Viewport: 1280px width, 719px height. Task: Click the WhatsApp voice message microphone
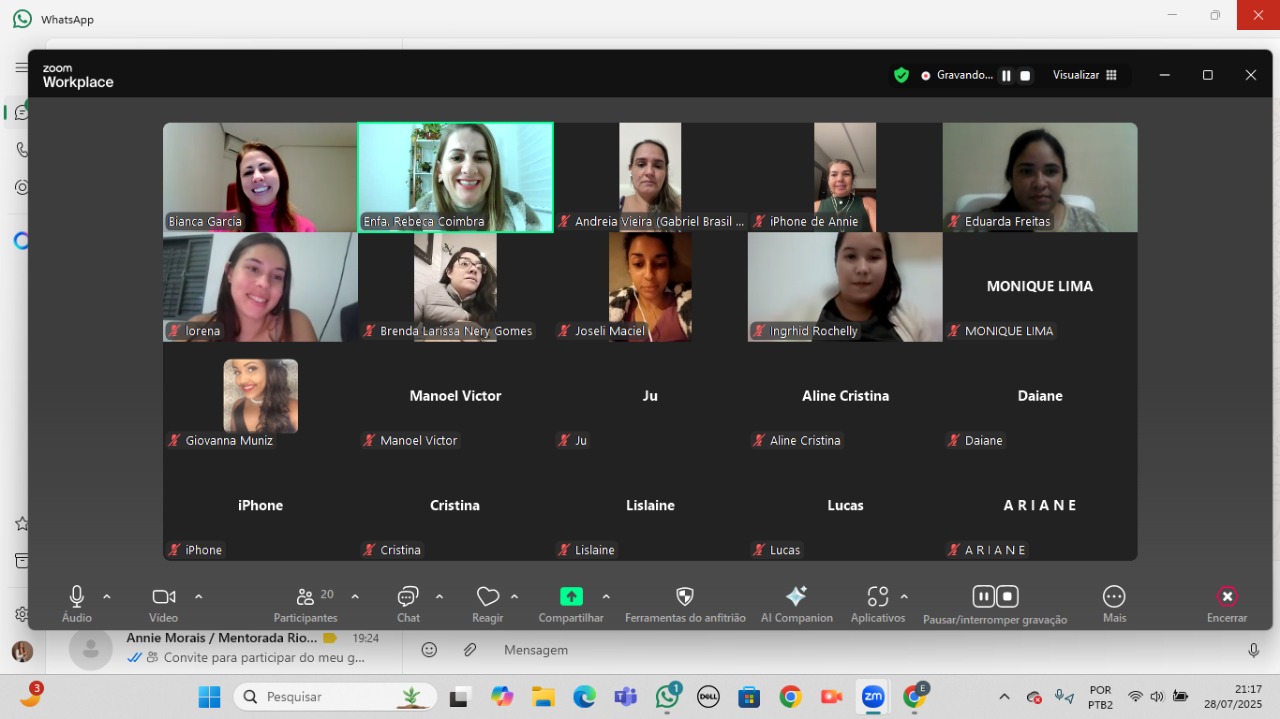pos(1254,650)
